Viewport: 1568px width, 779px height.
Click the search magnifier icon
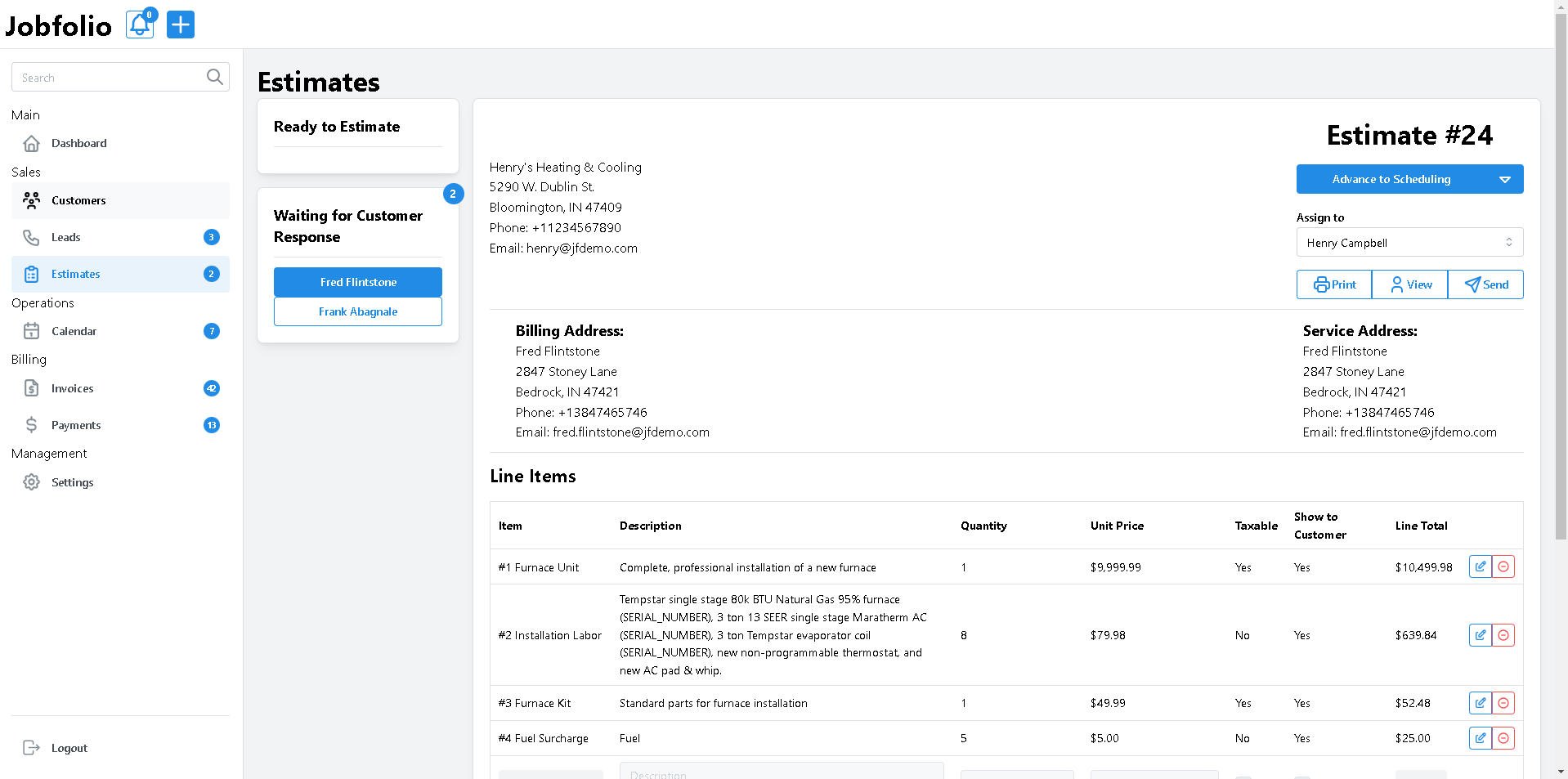click(x=214, y=77)
